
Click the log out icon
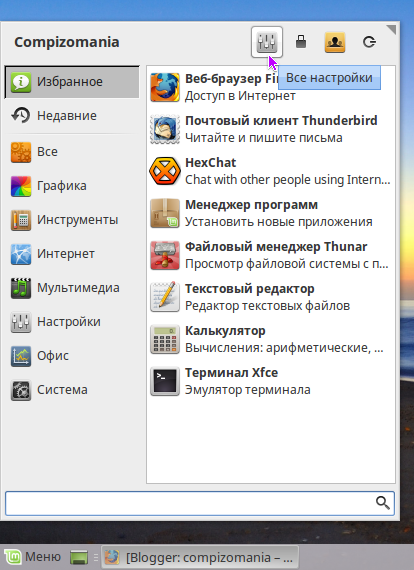pyautogui.click(x=369, y=42)
